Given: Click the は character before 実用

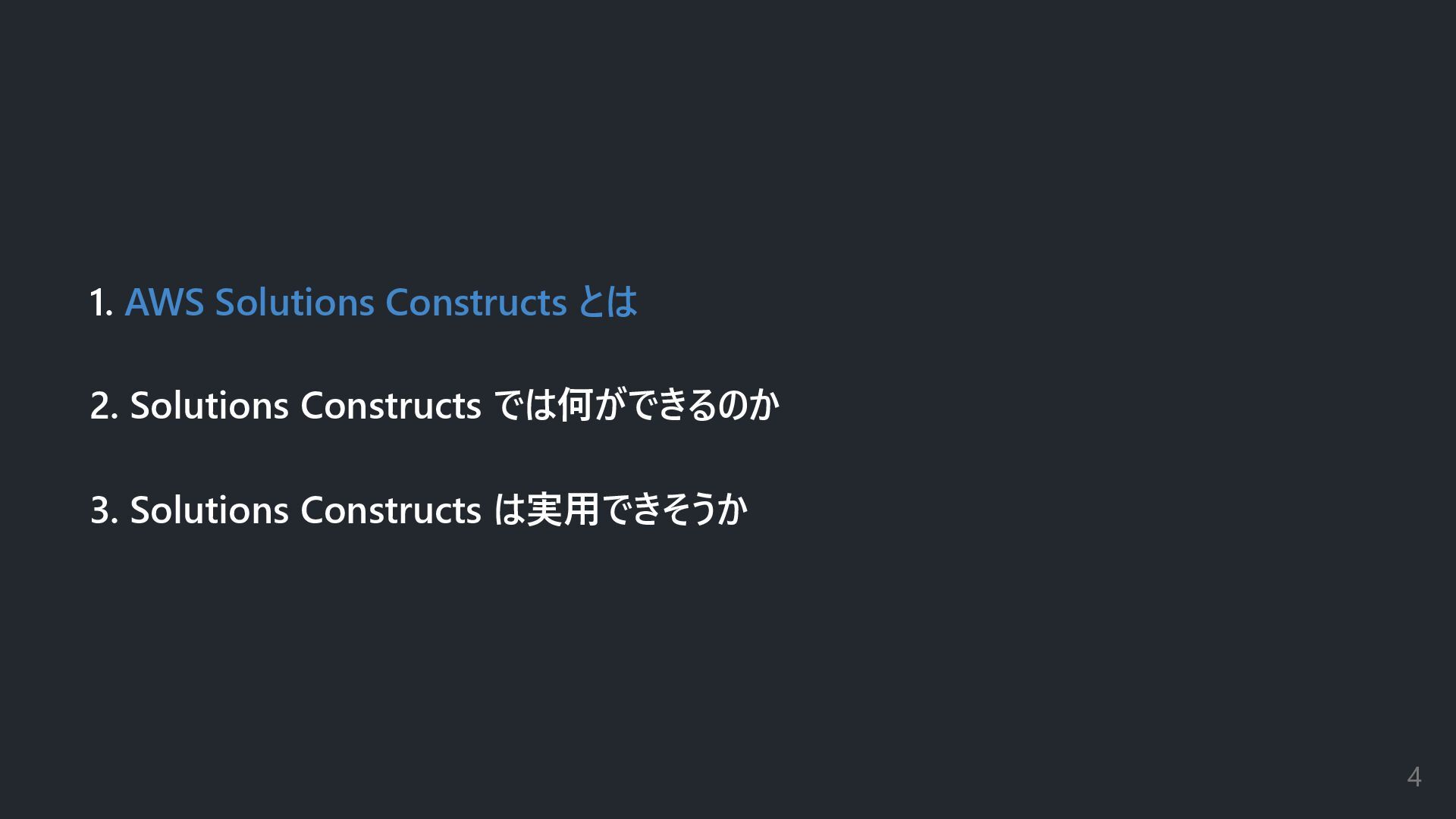Looking at the screenshot, I should (509, 509).
